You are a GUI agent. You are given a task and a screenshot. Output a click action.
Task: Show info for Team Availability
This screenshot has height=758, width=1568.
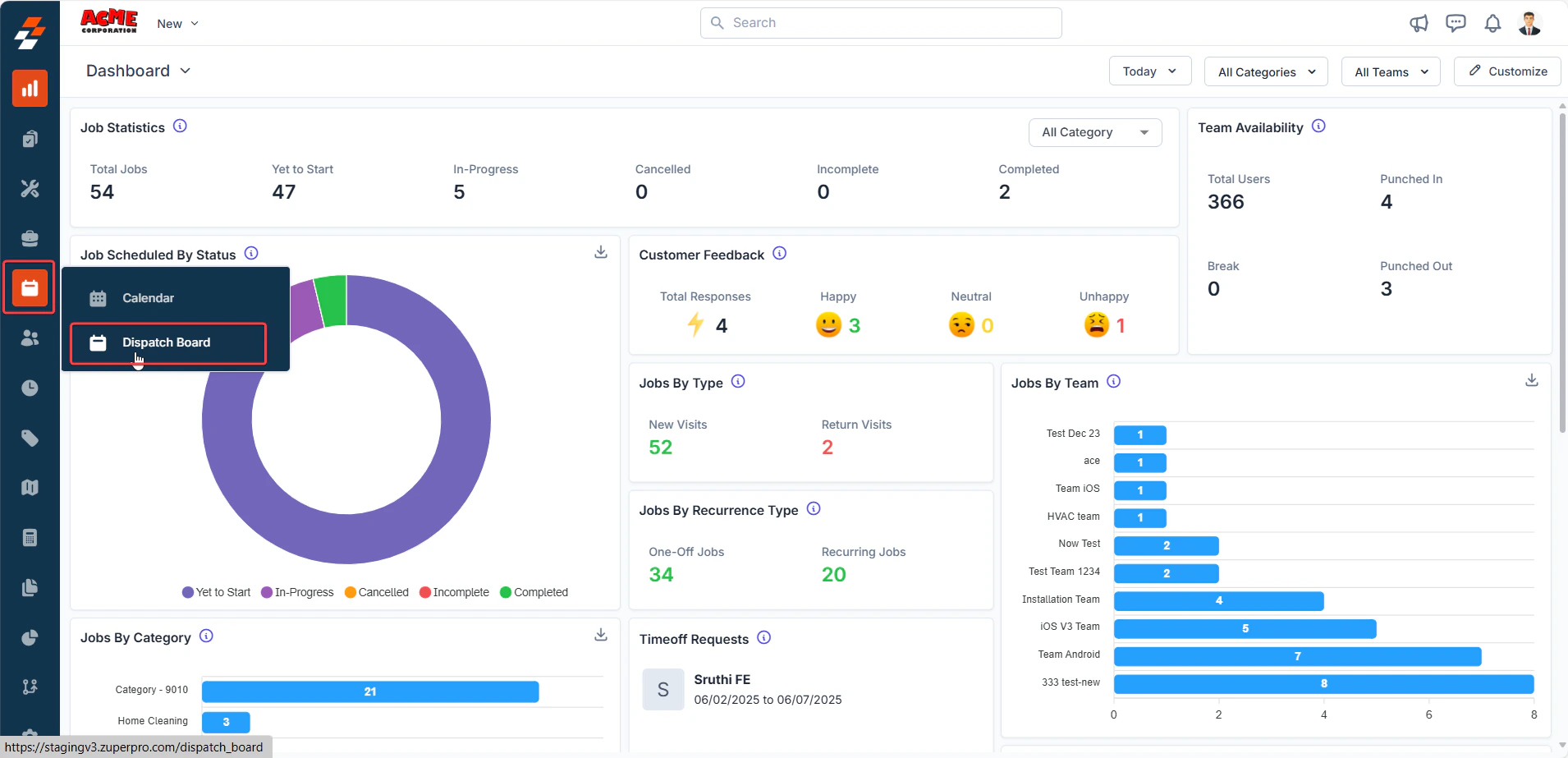(1318, 126)
